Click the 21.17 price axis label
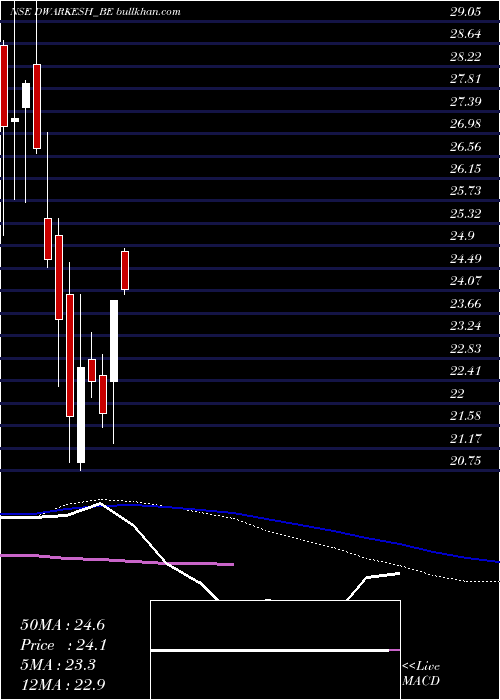Image resolution: width=500 pixels, height=700 pixels. tap(466, 438)
